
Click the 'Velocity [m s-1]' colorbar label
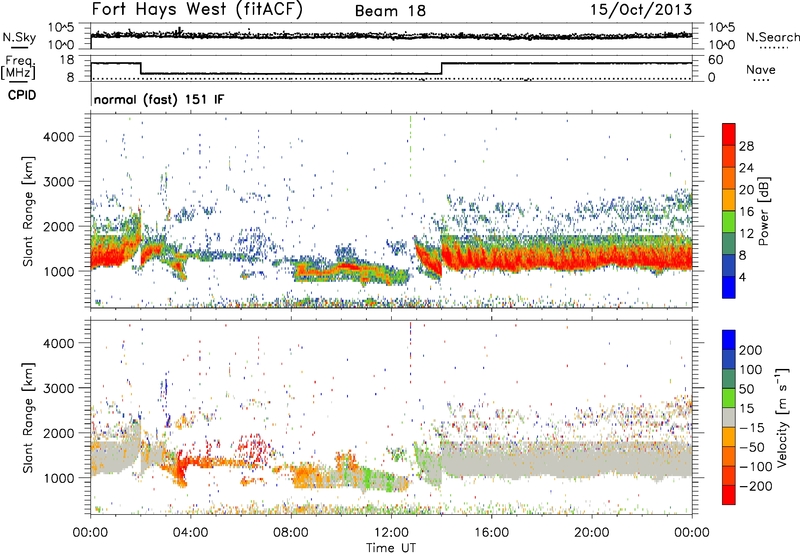tap(782, 417)
